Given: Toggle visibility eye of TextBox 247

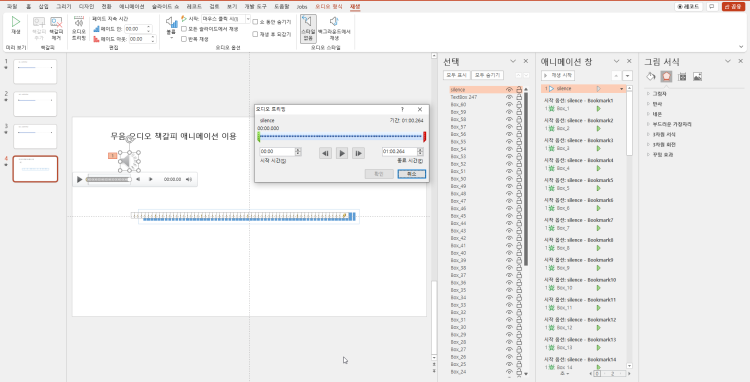Looking at the screenshot, I should (x=509, y=97).
